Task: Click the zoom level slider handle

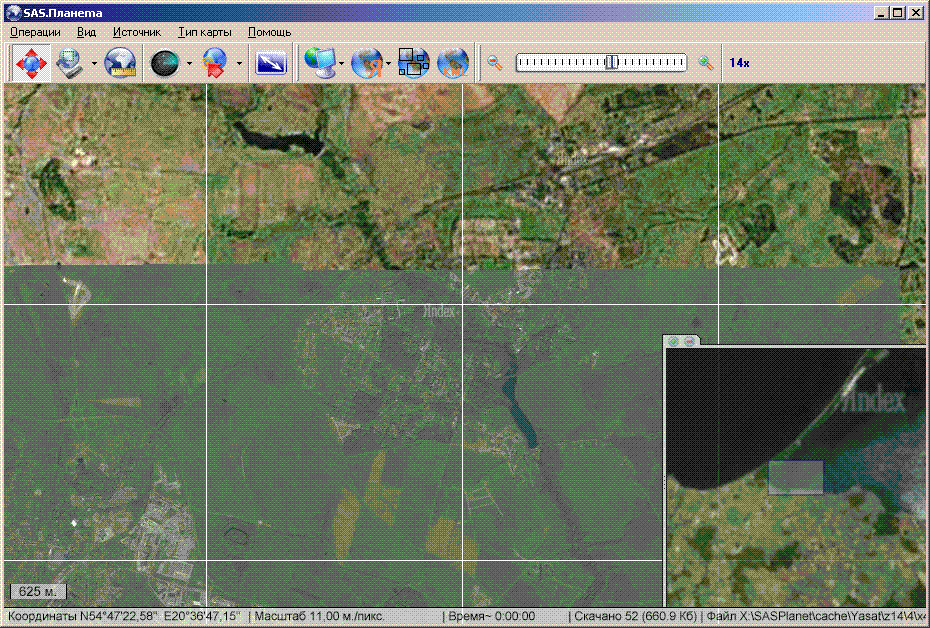Action: click(611, 62)
